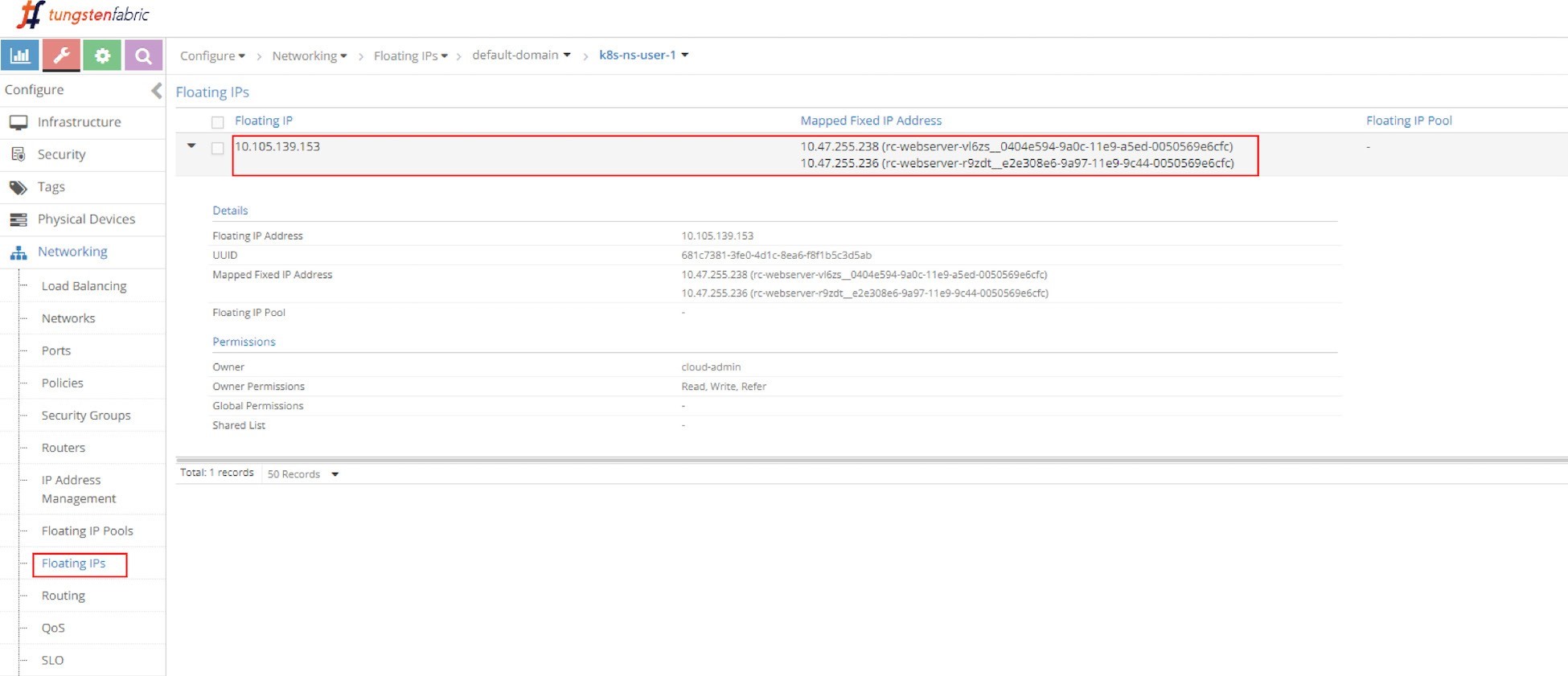Image resolution: width=1568 pixels, height=676 pixels.
Task: Go to QoS page
Action: pyautogui.click(x=53, y=628)
